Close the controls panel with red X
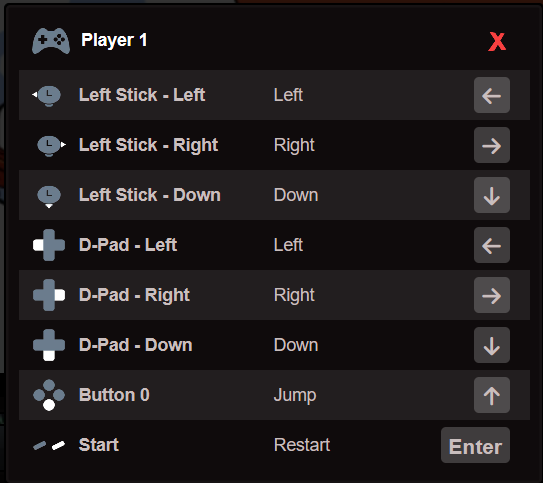The height and width of the screenshot is (483, 543). (497, 42)
